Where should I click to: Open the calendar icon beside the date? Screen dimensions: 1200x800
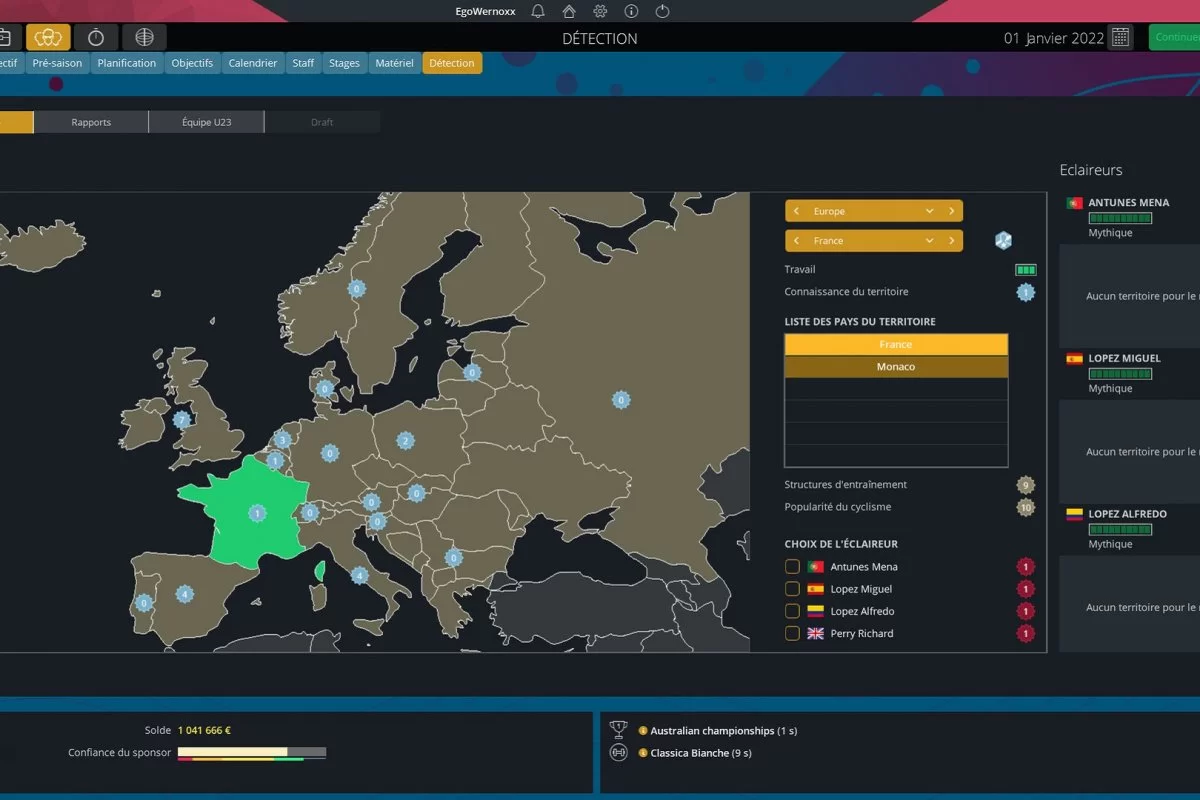(x=1120, y=38)
